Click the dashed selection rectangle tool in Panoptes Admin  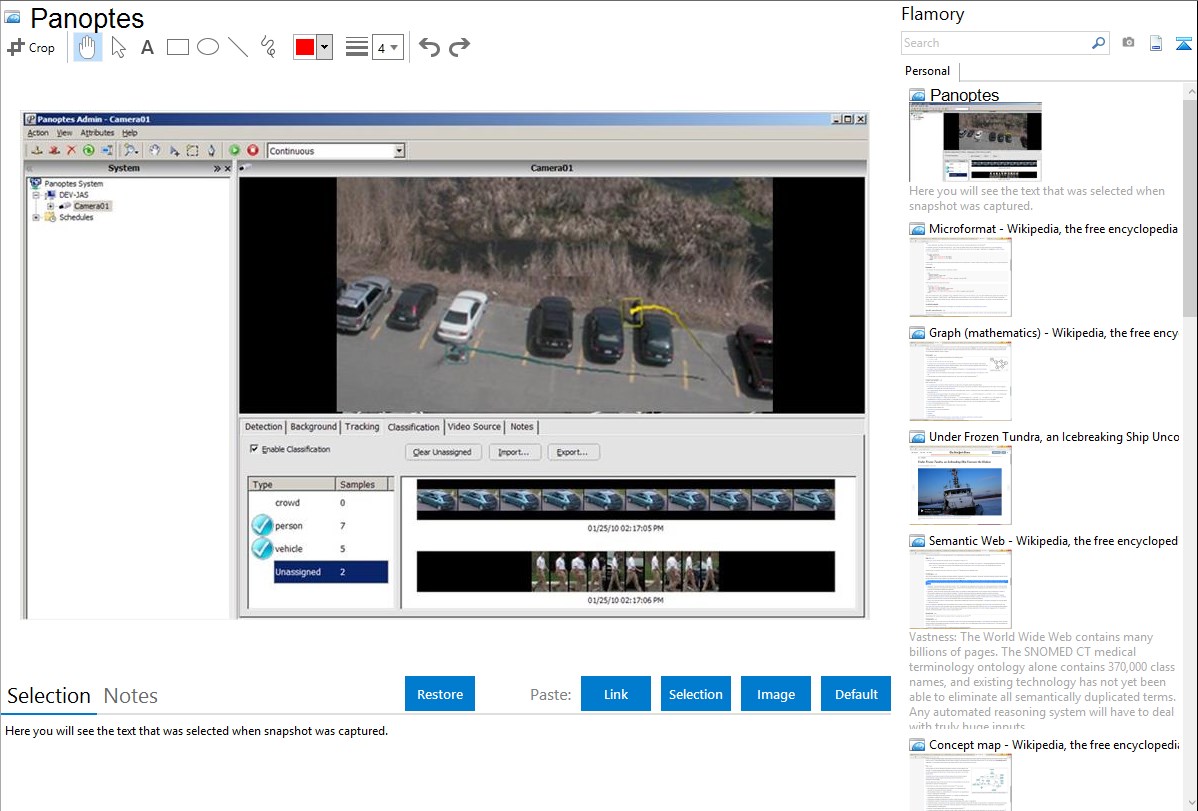[193, 151]
